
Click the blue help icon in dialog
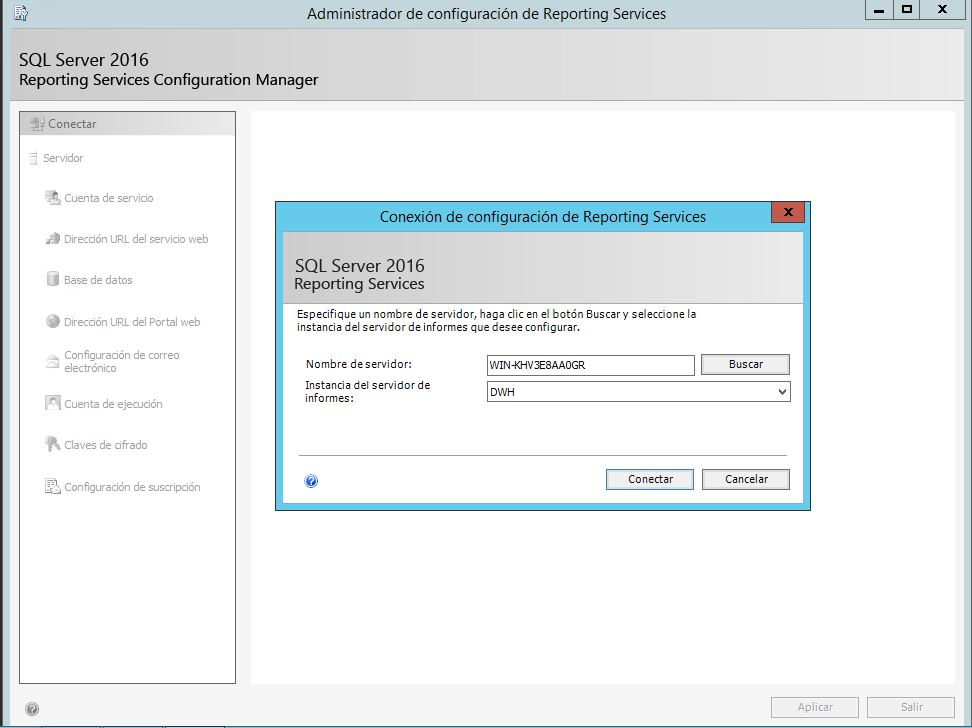[311, 481]
